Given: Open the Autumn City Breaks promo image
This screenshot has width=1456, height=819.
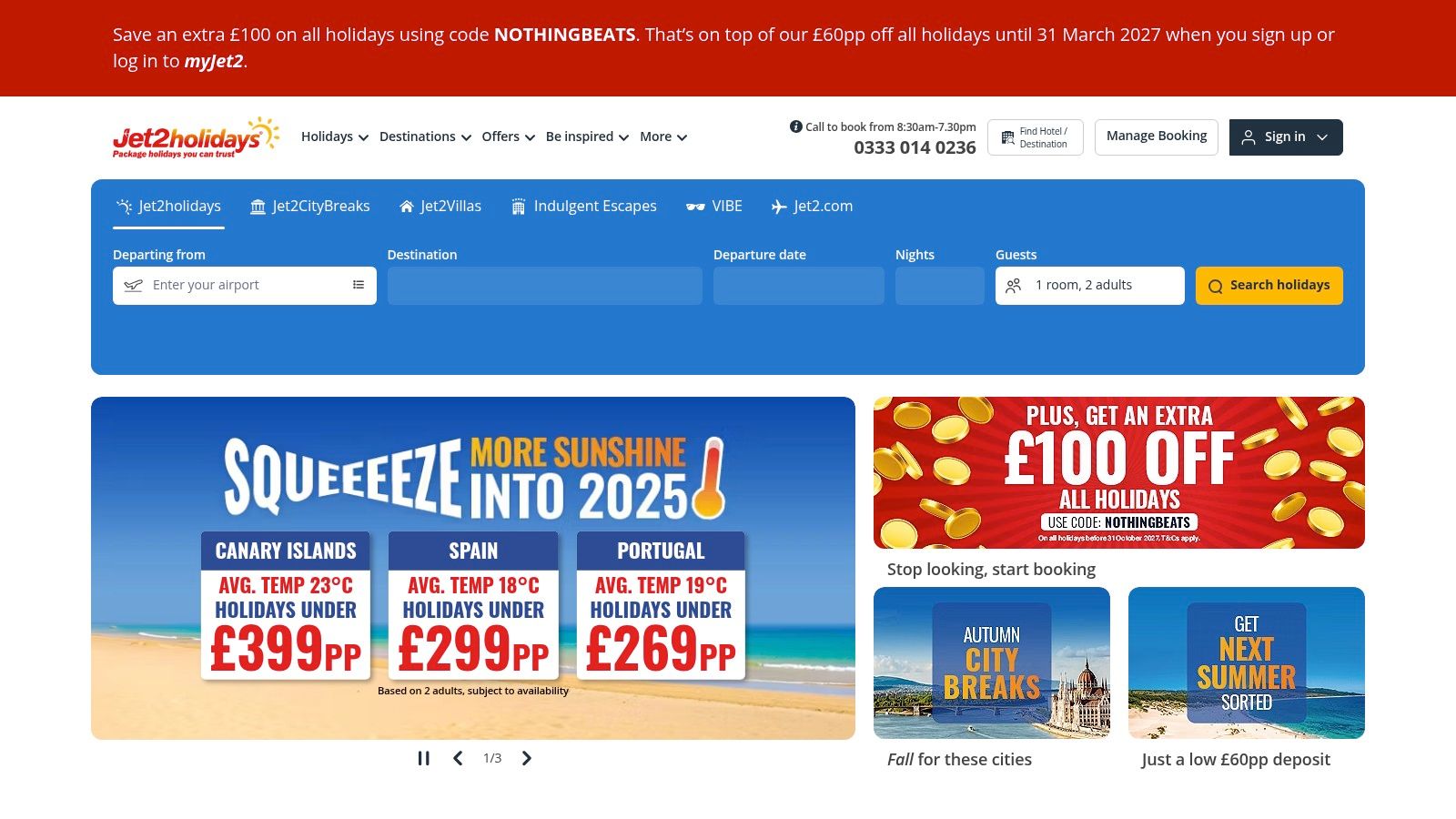Looking at the screenshot, I should tap(991, 662).
